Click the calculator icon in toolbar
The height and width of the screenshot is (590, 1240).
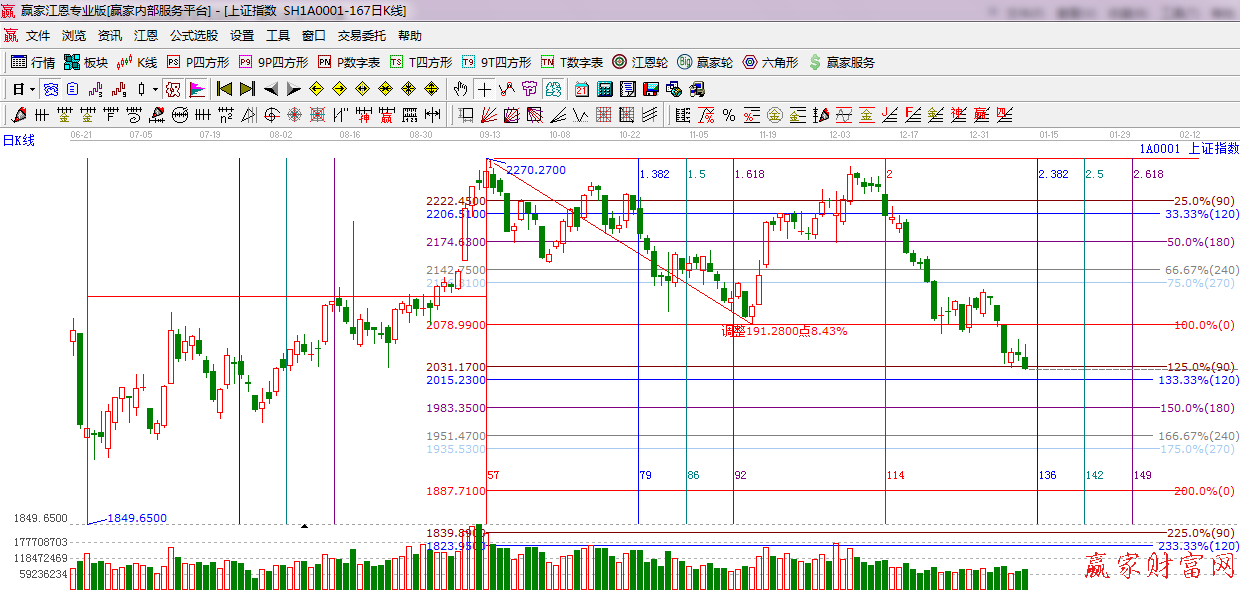604,89
